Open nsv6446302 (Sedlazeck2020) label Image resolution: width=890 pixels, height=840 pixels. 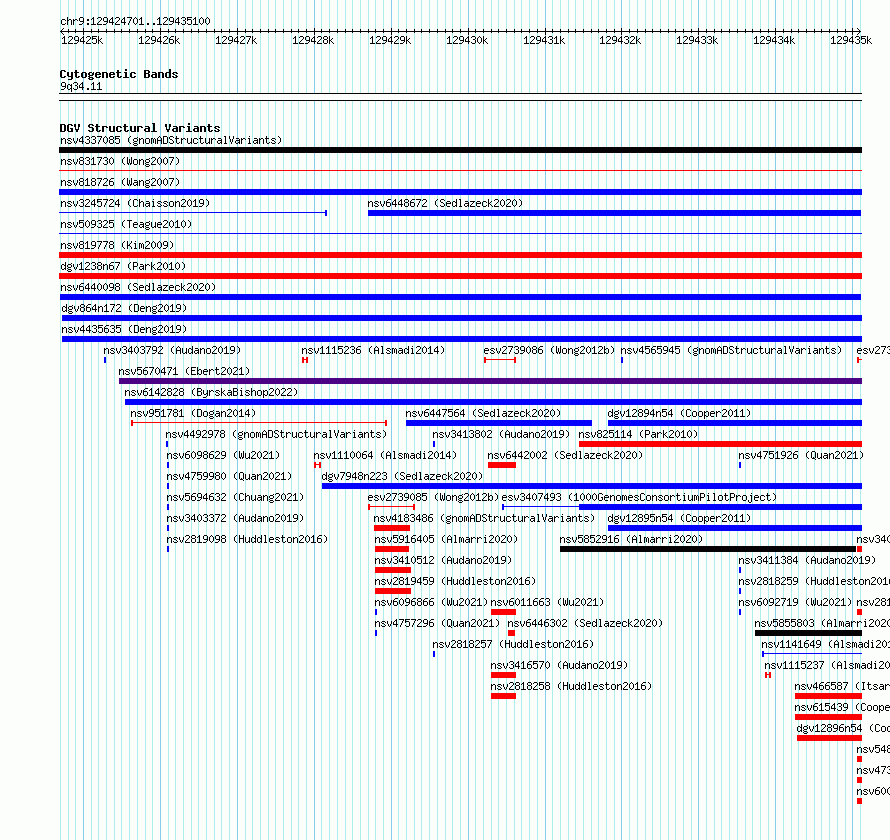click(x=585, y=623)
